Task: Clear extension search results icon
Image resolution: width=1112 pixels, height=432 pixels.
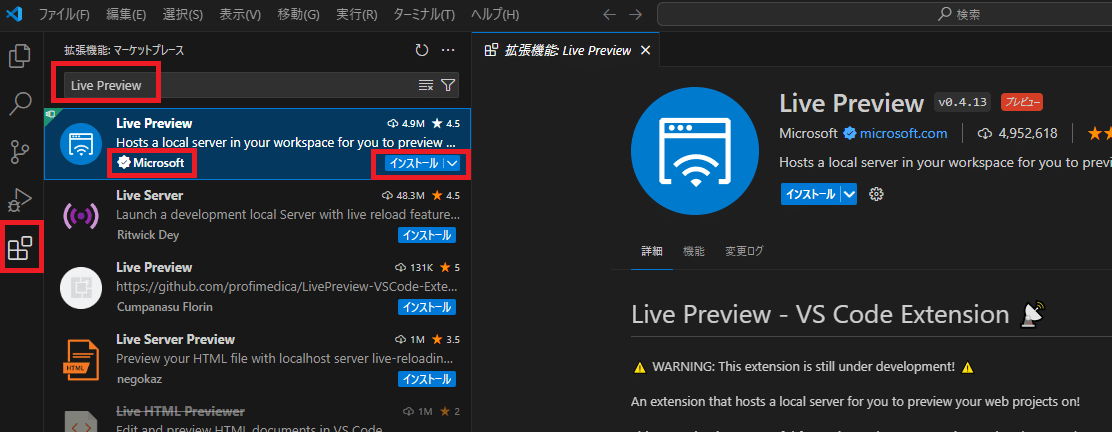Action: click(x=426, y=85)
